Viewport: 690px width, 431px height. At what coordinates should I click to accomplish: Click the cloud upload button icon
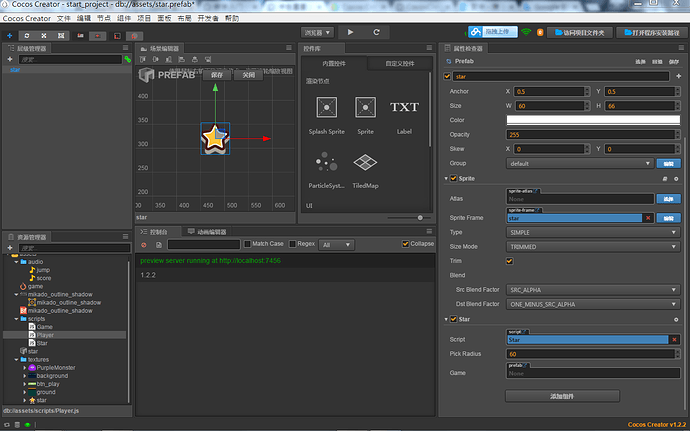[475, 32]
